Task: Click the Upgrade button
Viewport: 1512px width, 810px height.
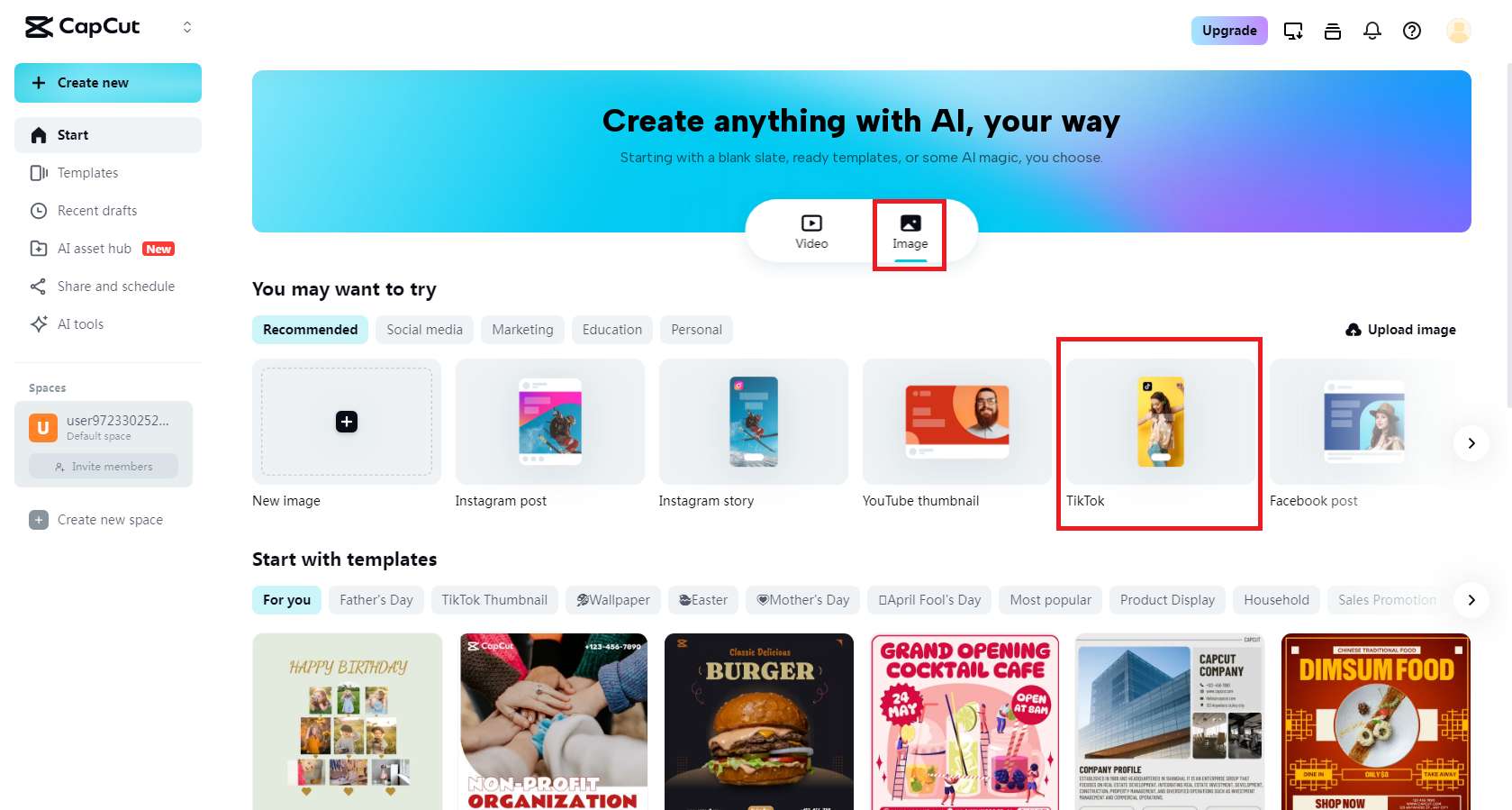Action: pos(1229,31)
